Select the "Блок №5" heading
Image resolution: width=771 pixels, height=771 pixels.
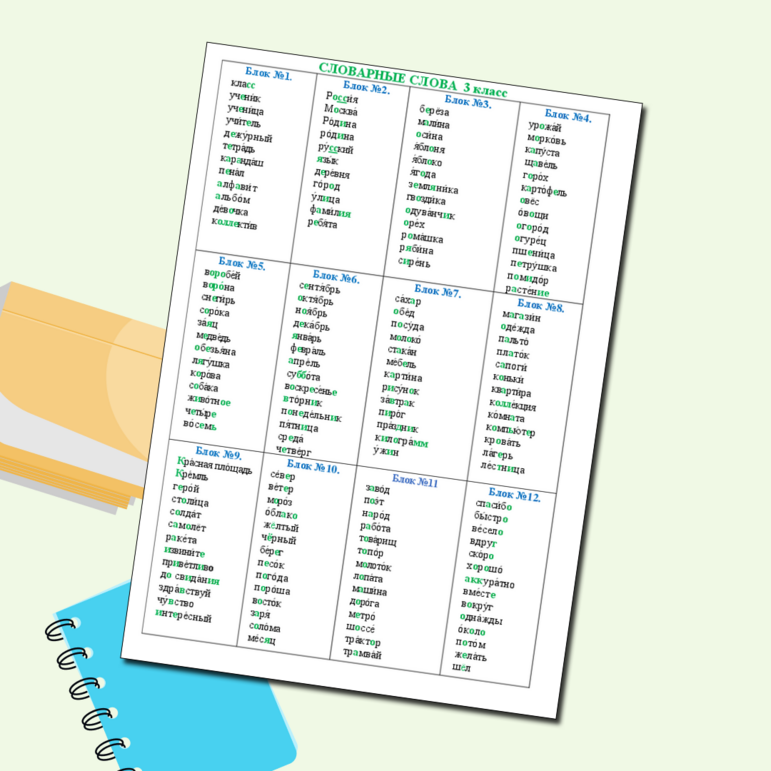[241, 264]
